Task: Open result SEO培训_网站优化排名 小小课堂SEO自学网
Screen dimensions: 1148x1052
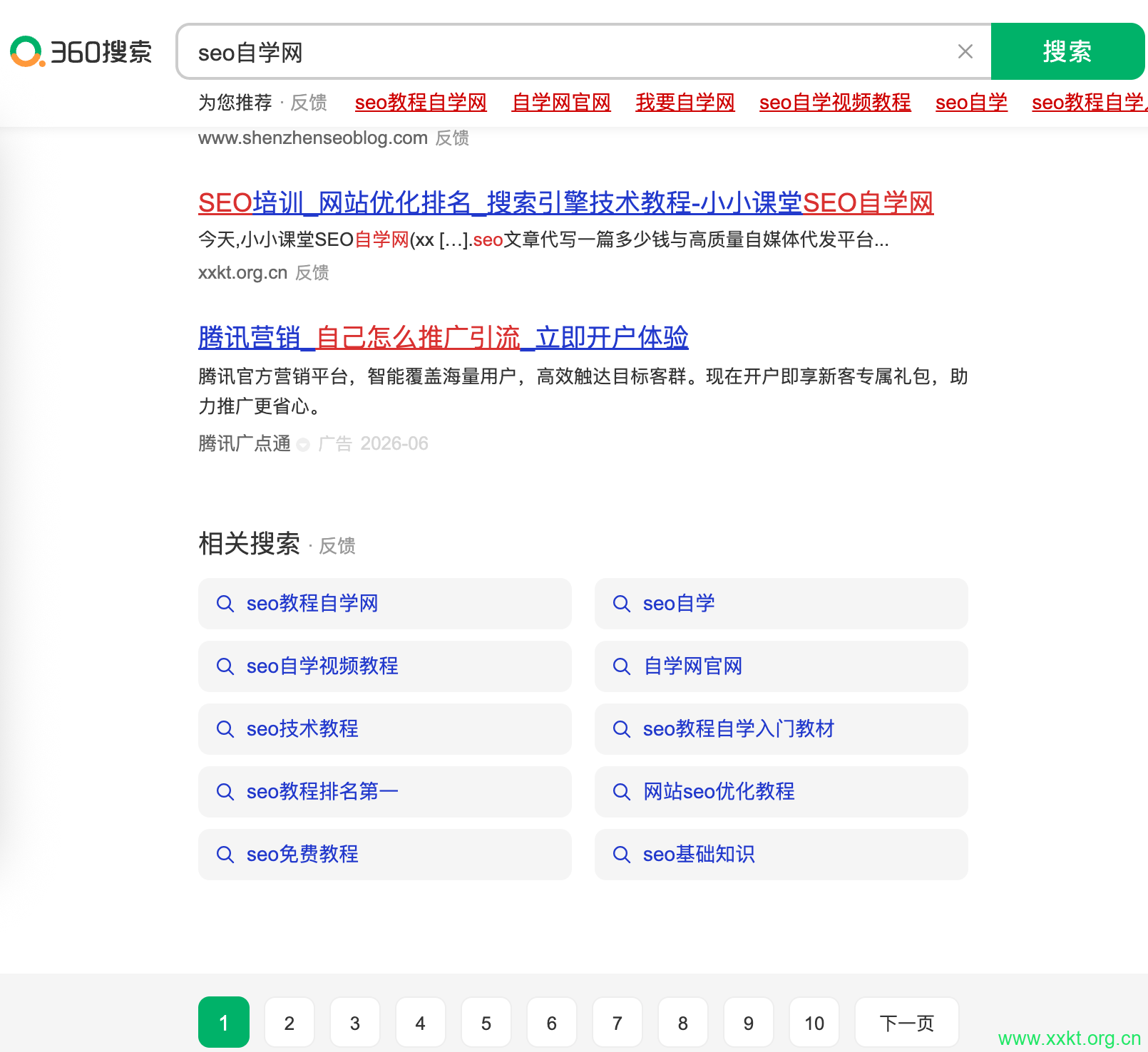Action: point(566,203)
